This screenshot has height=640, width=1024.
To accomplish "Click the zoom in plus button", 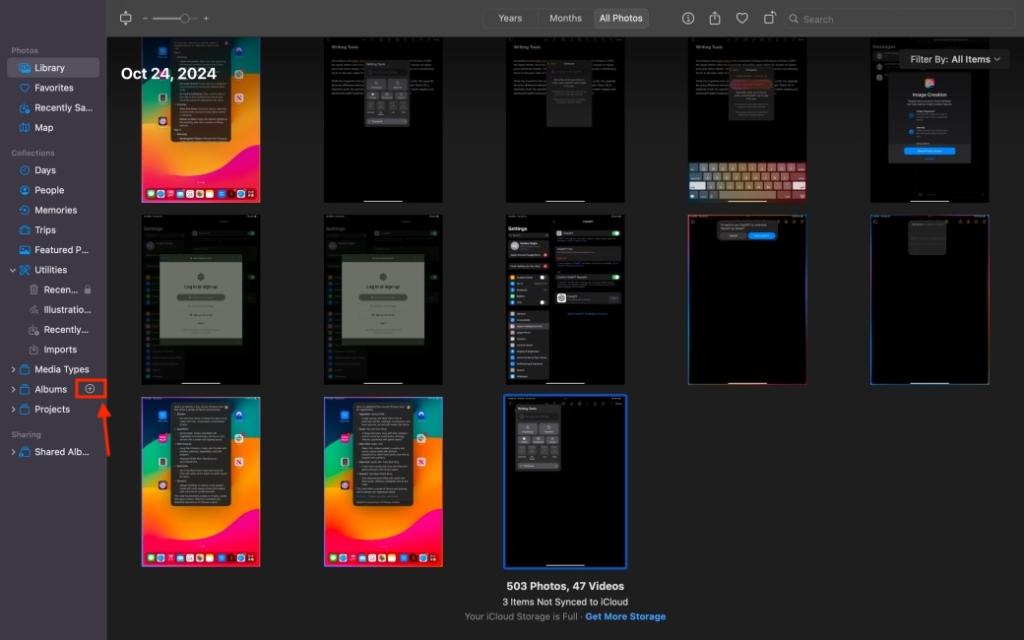I will tap(206, 18).
